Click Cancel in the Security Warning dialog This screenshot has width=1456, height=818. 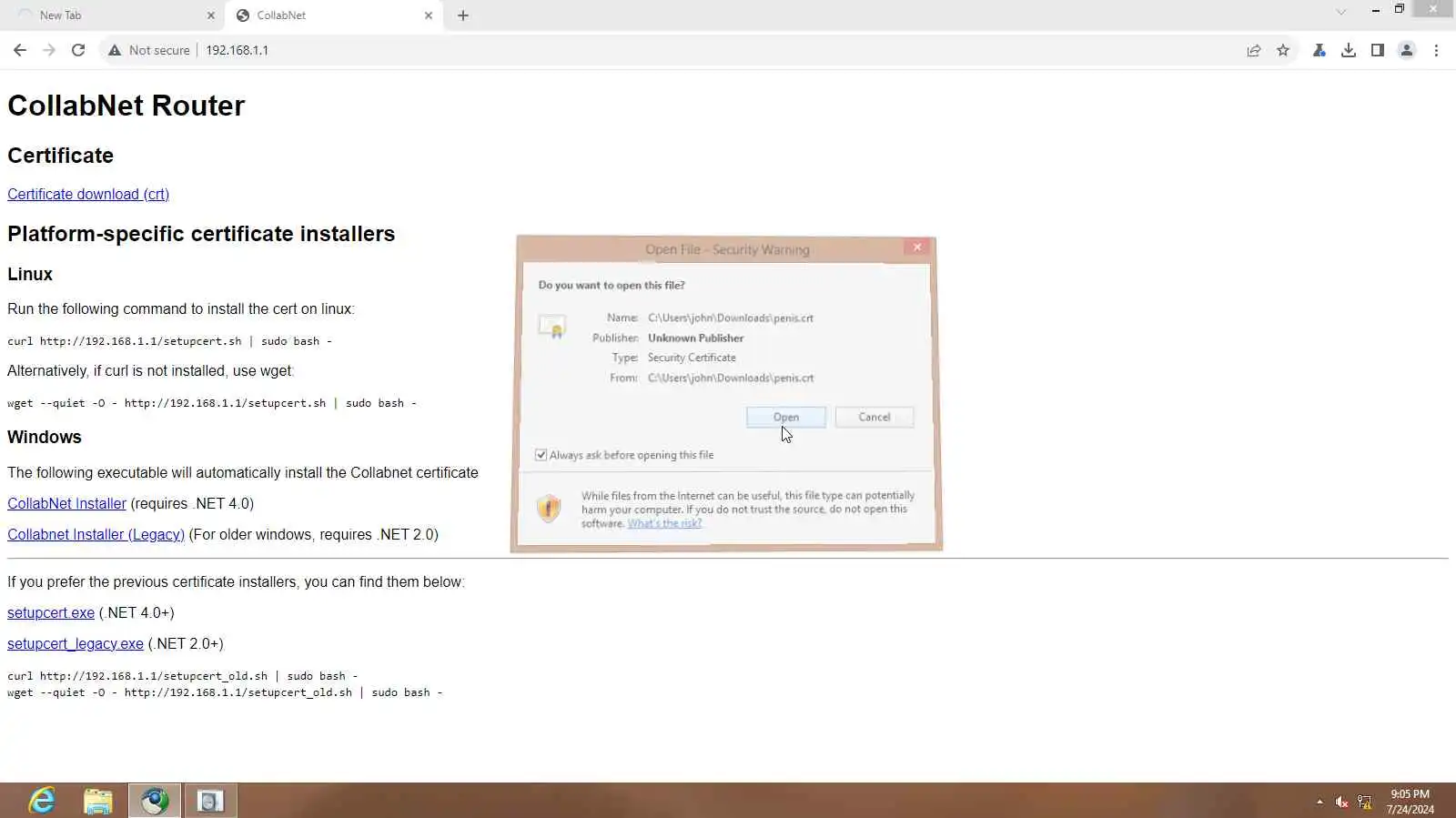[875, 417]
